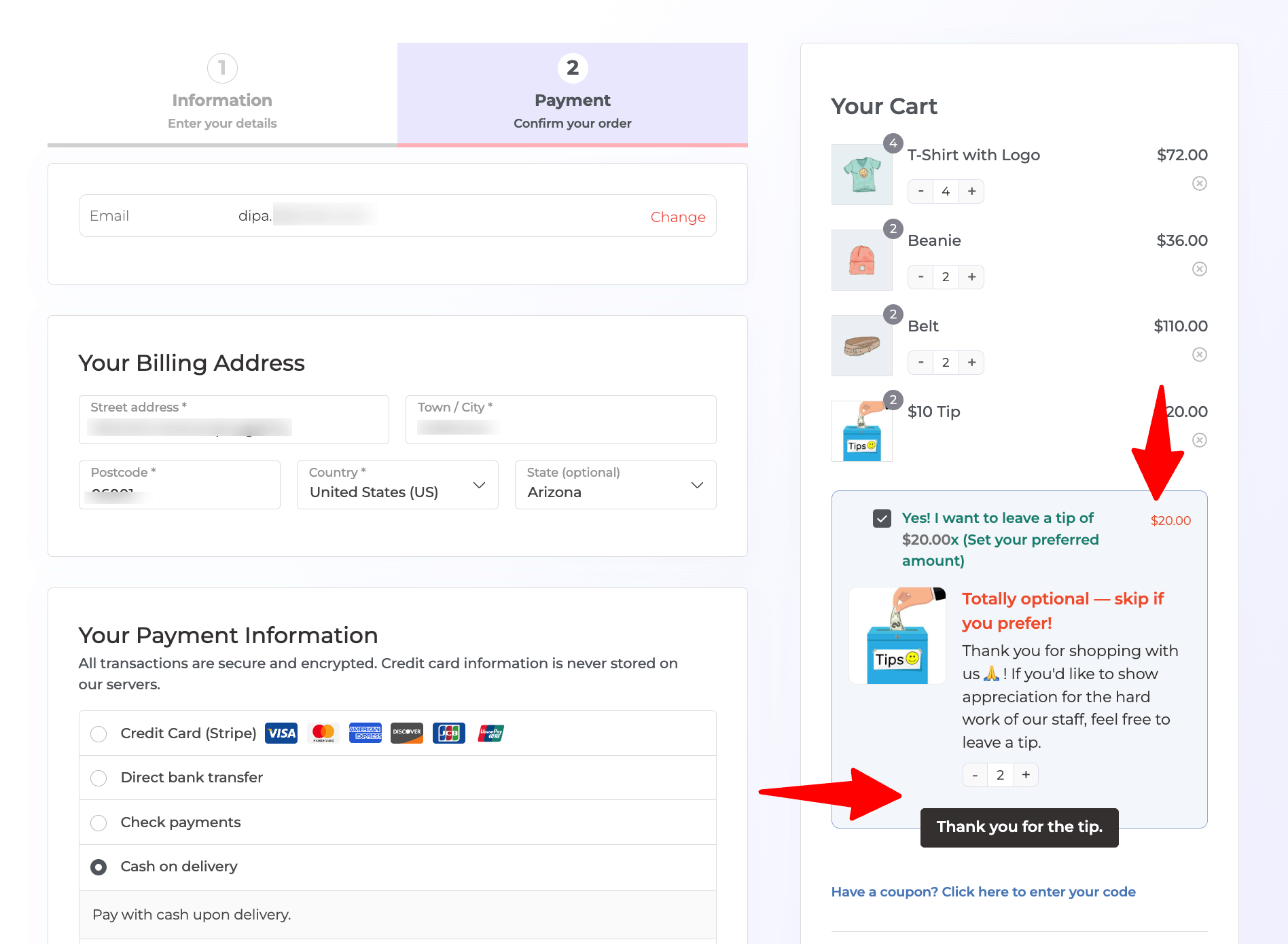Click the Discover card icon

pos(407,733)
